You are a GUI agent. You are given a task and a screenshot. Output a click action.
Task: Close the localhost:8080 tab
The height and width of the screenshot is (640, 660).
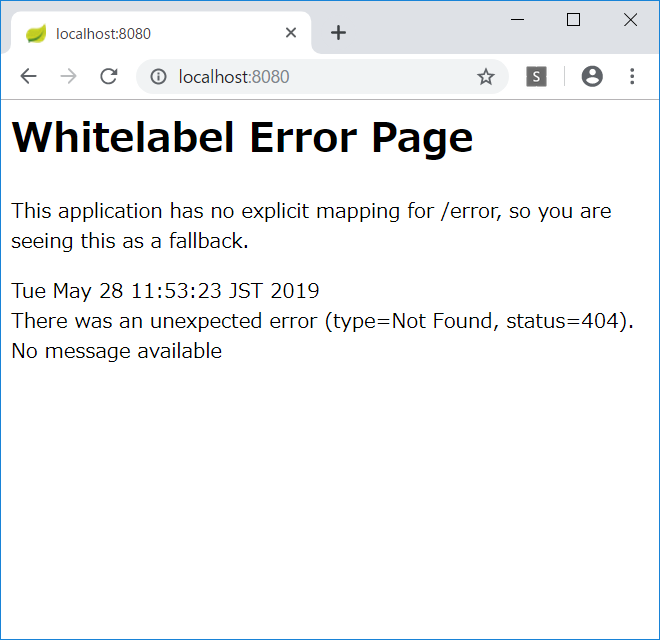291,33
